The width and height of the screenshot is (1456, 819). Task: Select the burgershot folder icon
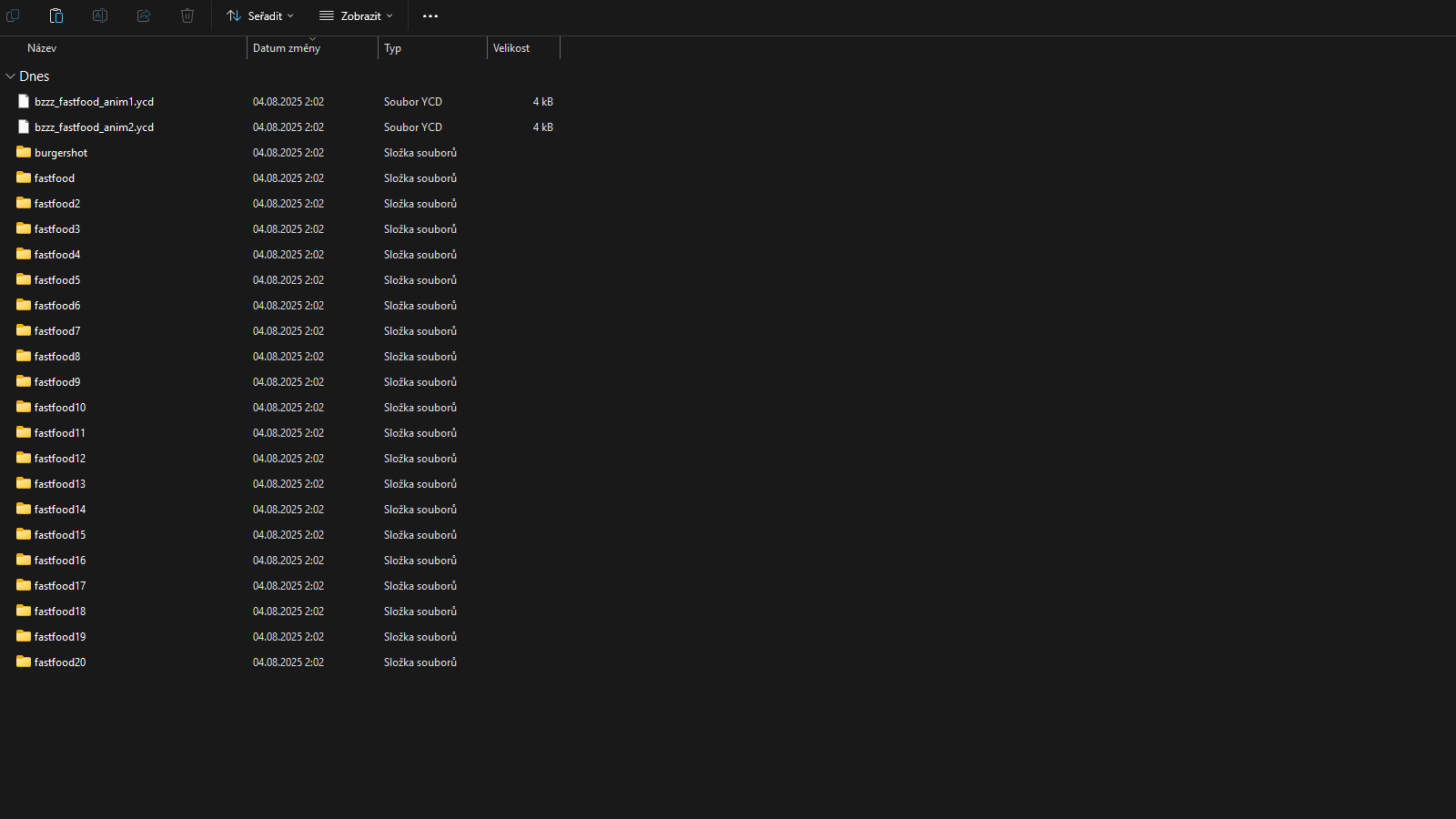coord(24,152)
